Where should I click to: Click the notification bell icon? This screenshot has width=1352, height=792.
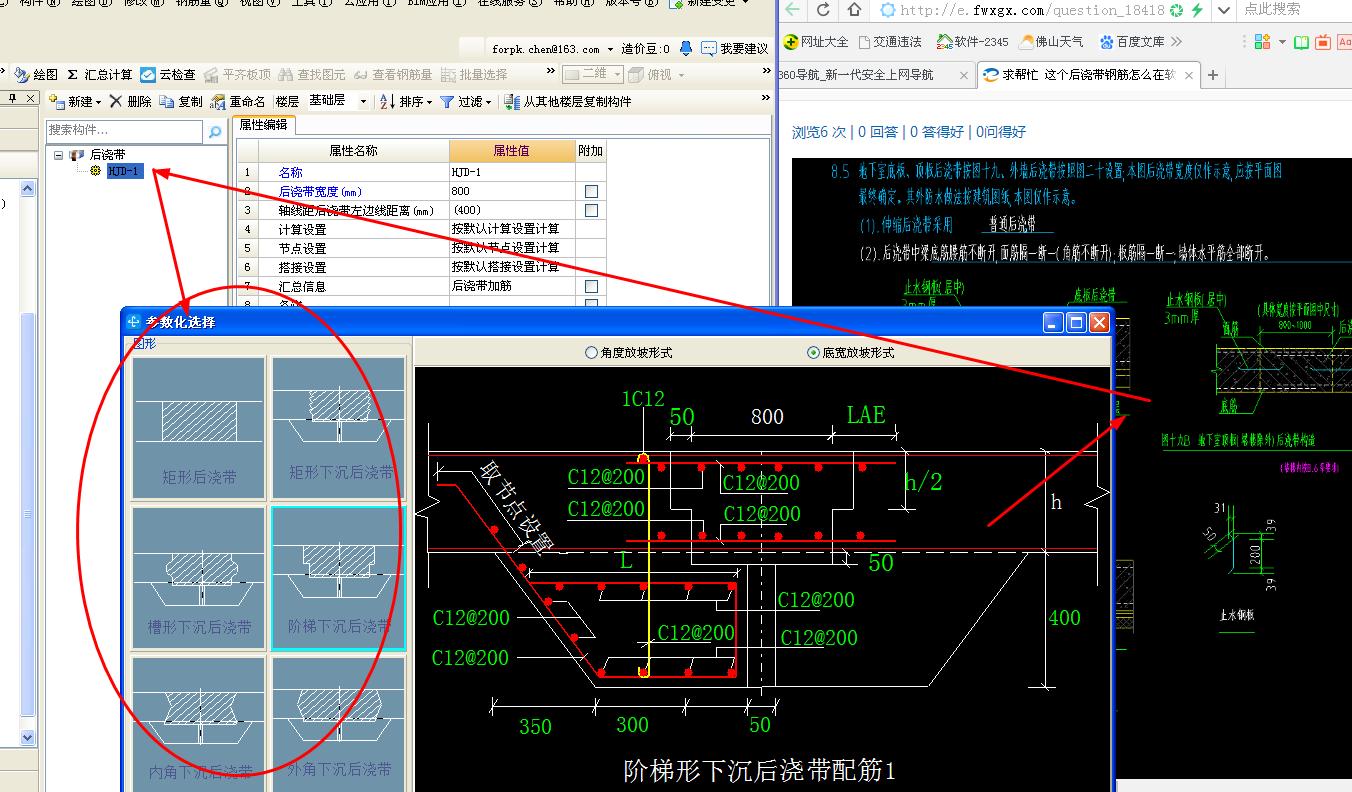pos(685,48)
